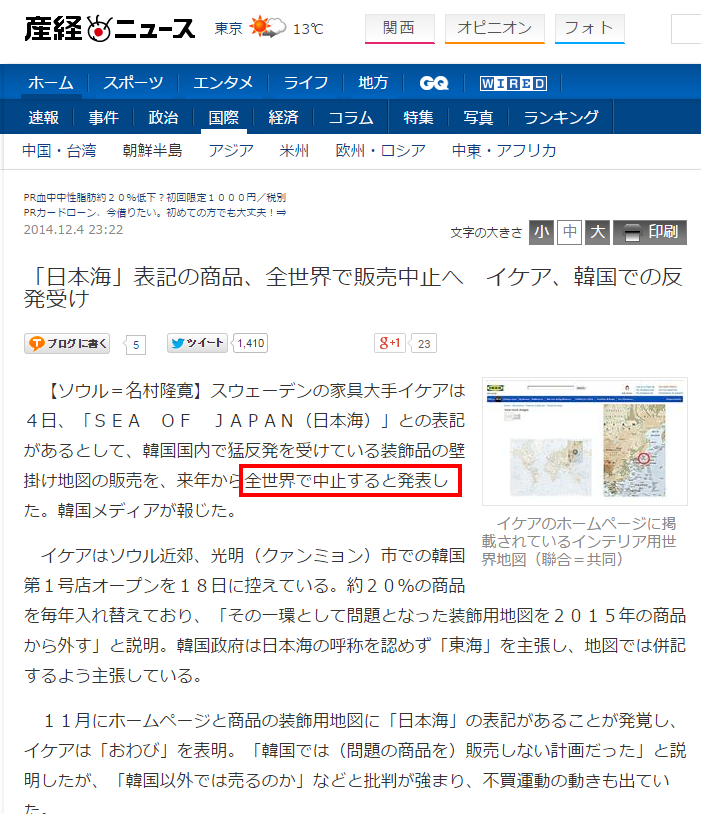
Task: Open the スポーツ section
Action: pos(133,83)
